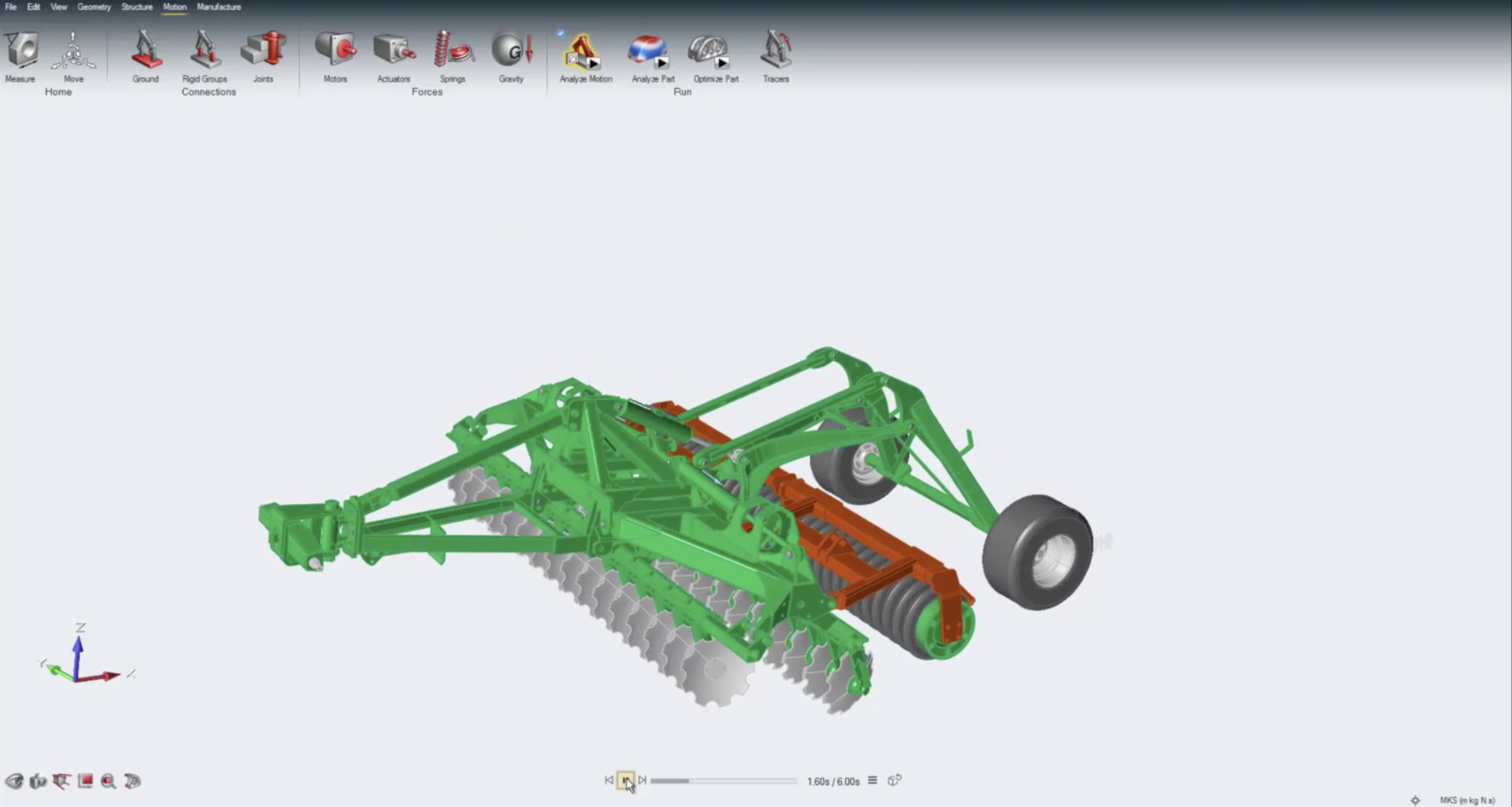
Task: Open the Rigid Groups tool
Action: (x=205, y=51)
